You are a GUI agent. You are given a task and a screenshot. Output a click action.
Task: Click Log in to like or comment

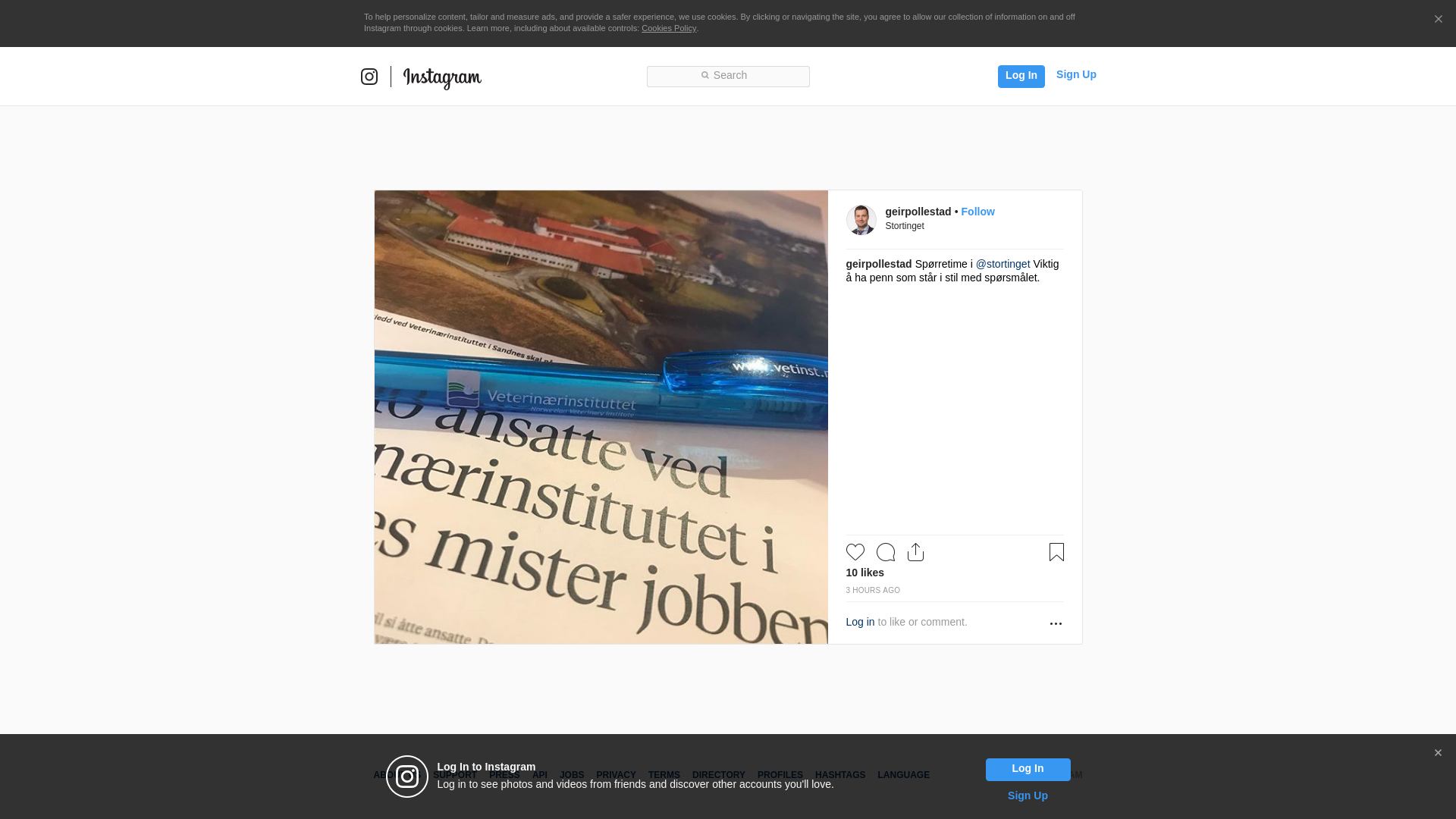pos(860,622)
